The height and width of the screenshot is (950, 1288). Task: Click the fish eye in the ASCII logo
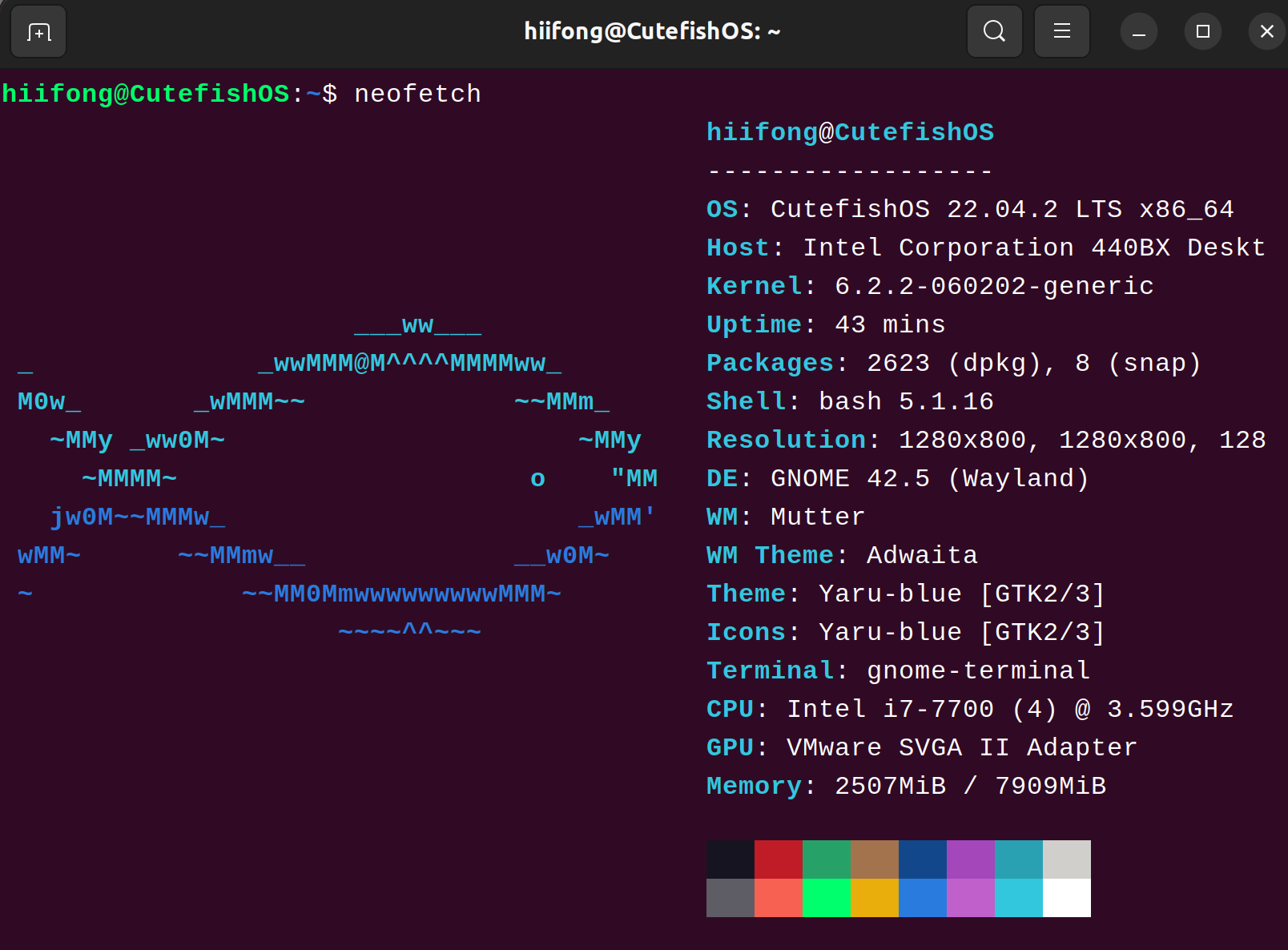click(537, 479)
